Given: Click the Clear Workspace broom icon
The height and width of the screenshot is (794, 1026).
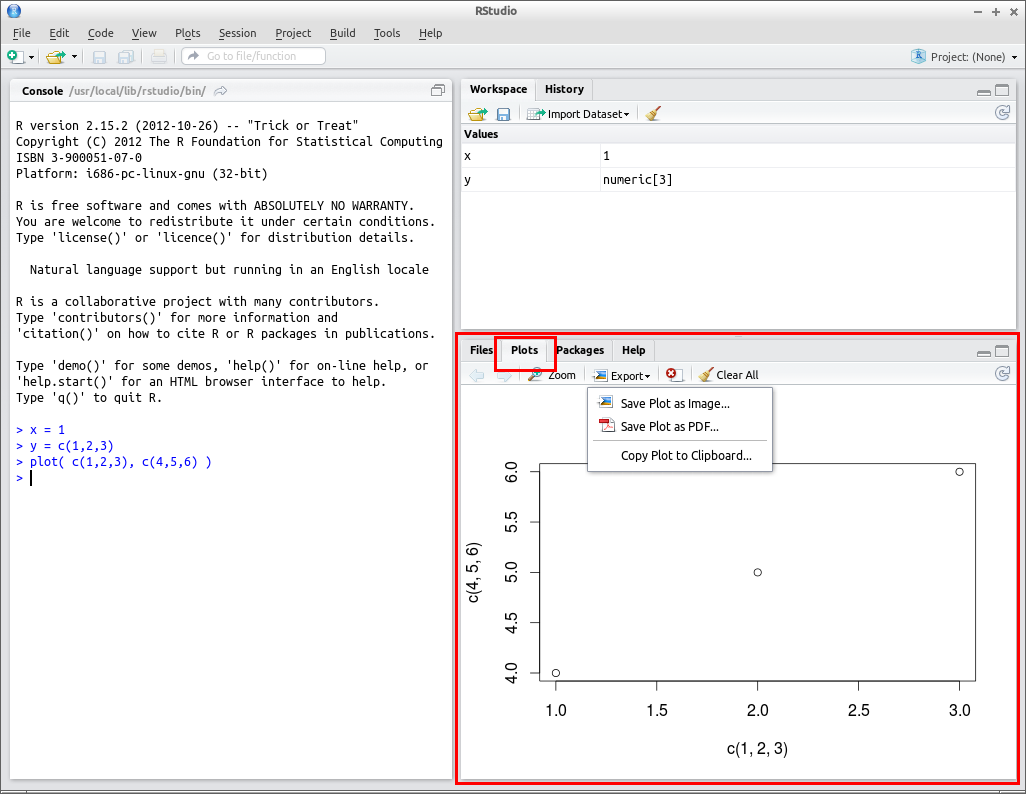Looking at the screenshot, I should [x=653, y=114].
